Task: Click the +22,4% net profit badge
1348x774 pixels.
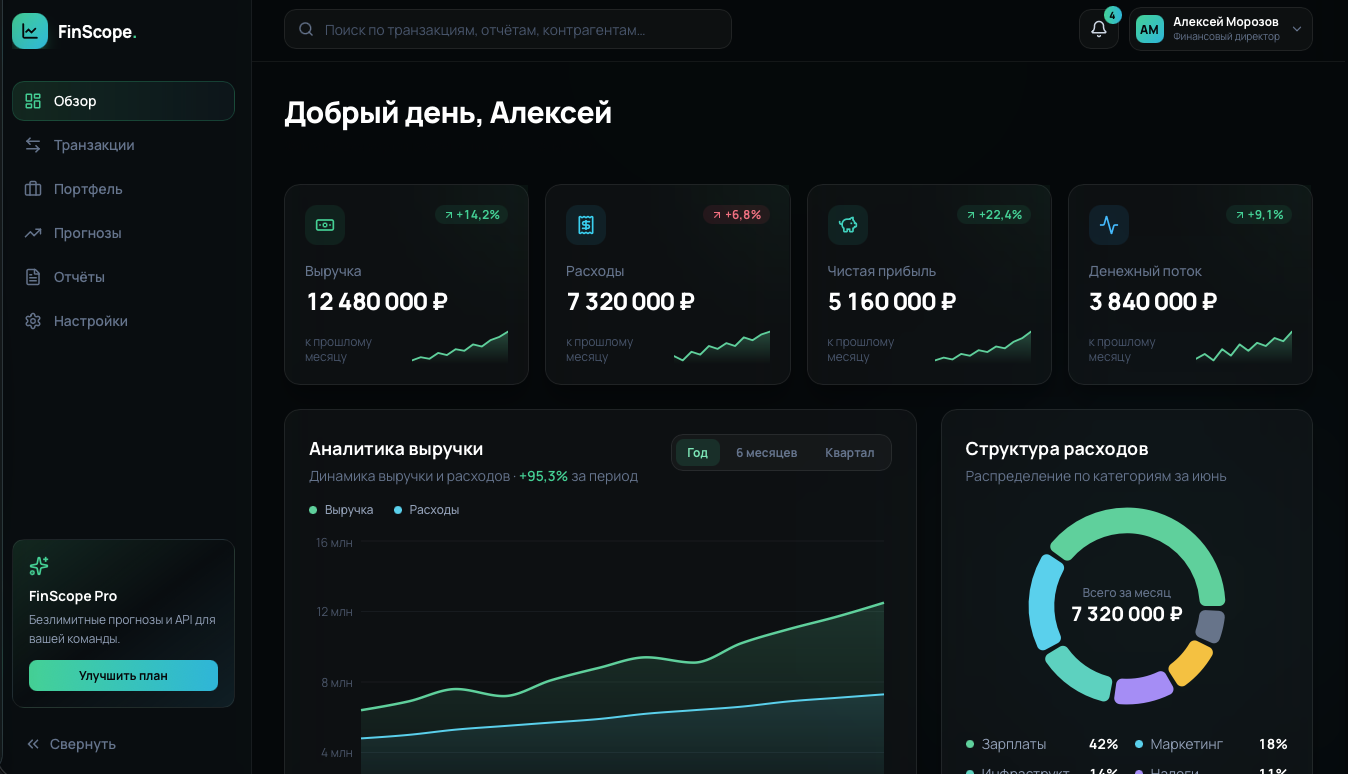Action: (994, 214)
